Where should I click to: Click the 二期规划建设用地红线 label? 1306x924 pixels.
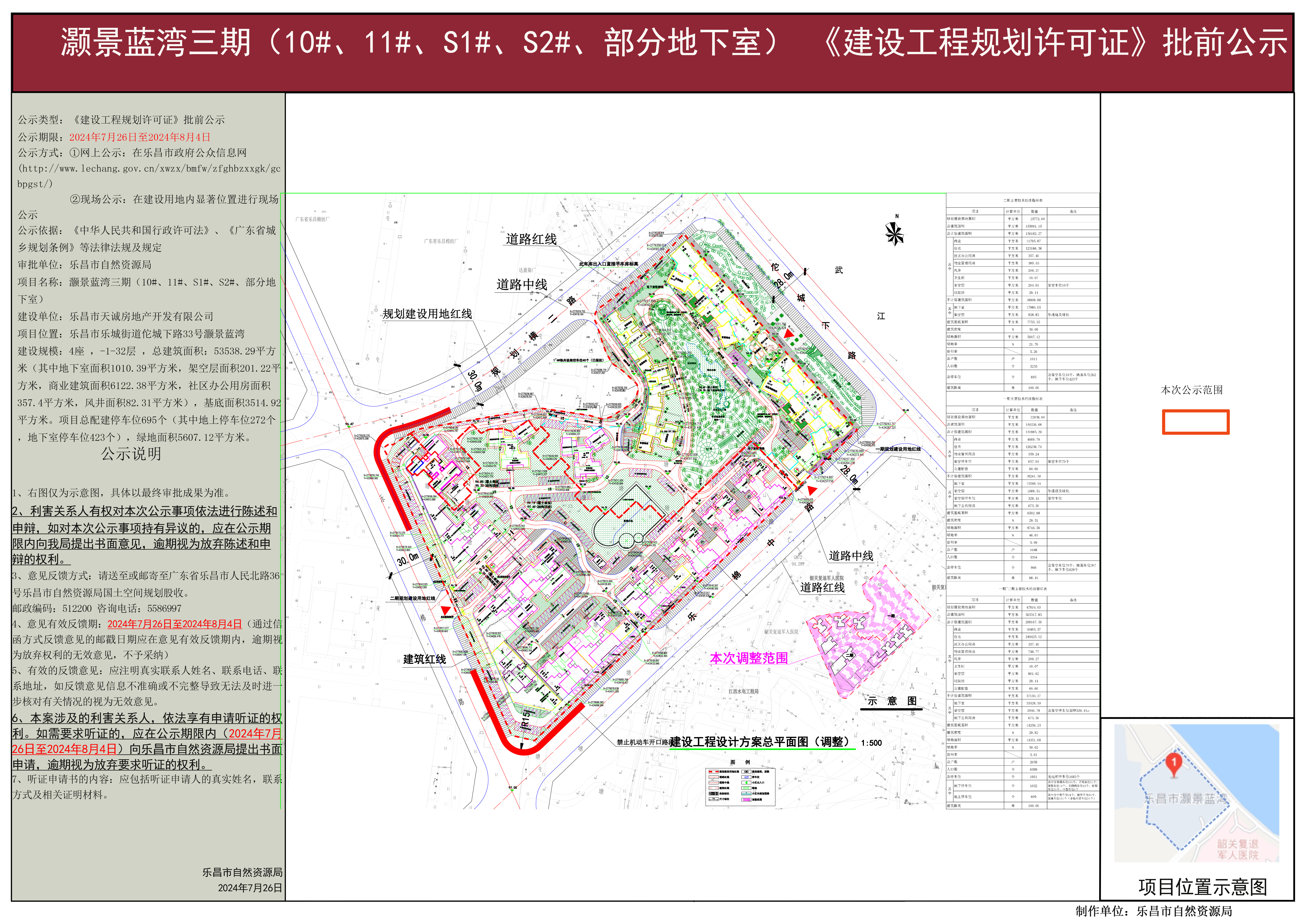click(412, 599)
